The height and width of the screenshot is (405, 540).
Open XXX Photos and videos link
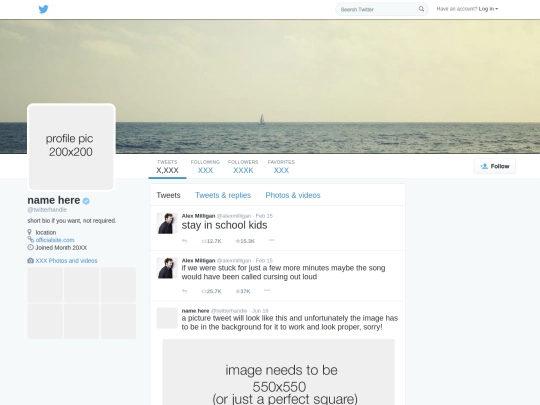[x=66, y=261]
